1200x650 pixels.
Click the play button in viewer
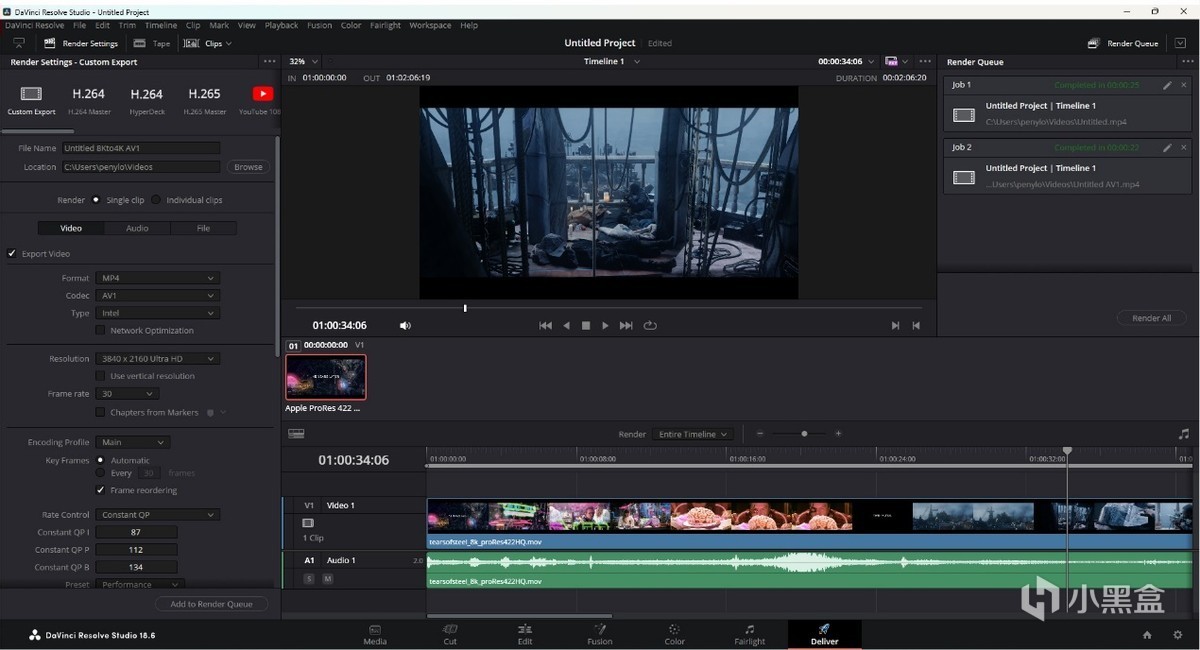point(605,325)
